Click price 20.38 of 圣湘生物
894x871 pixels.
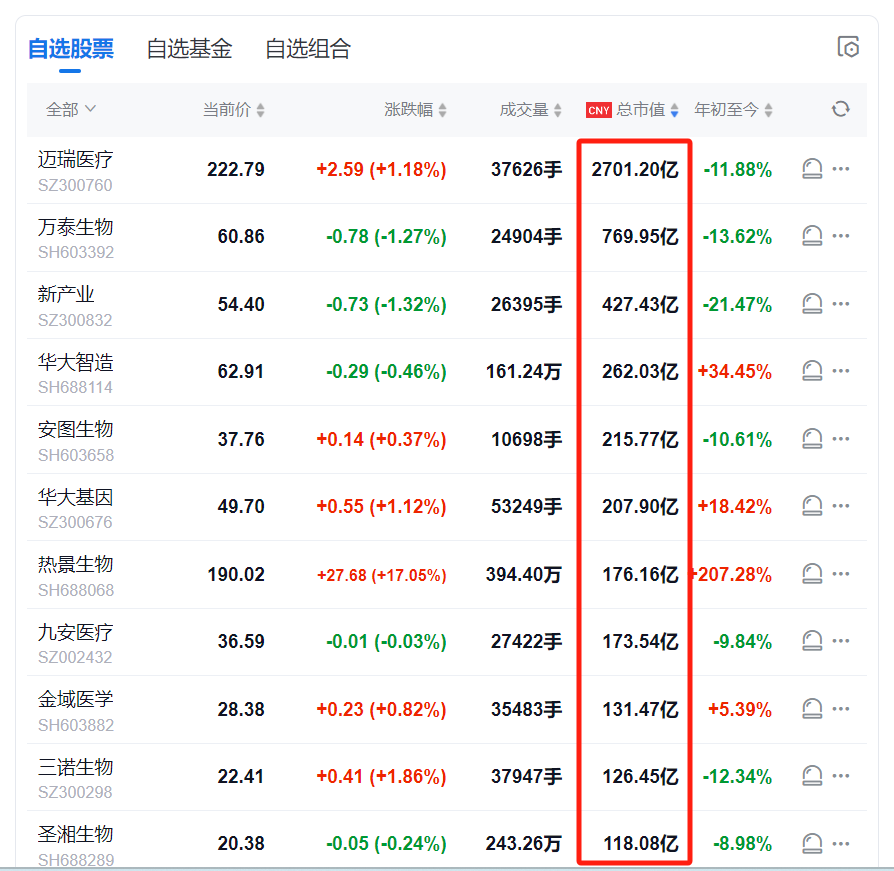click(241, 844)
